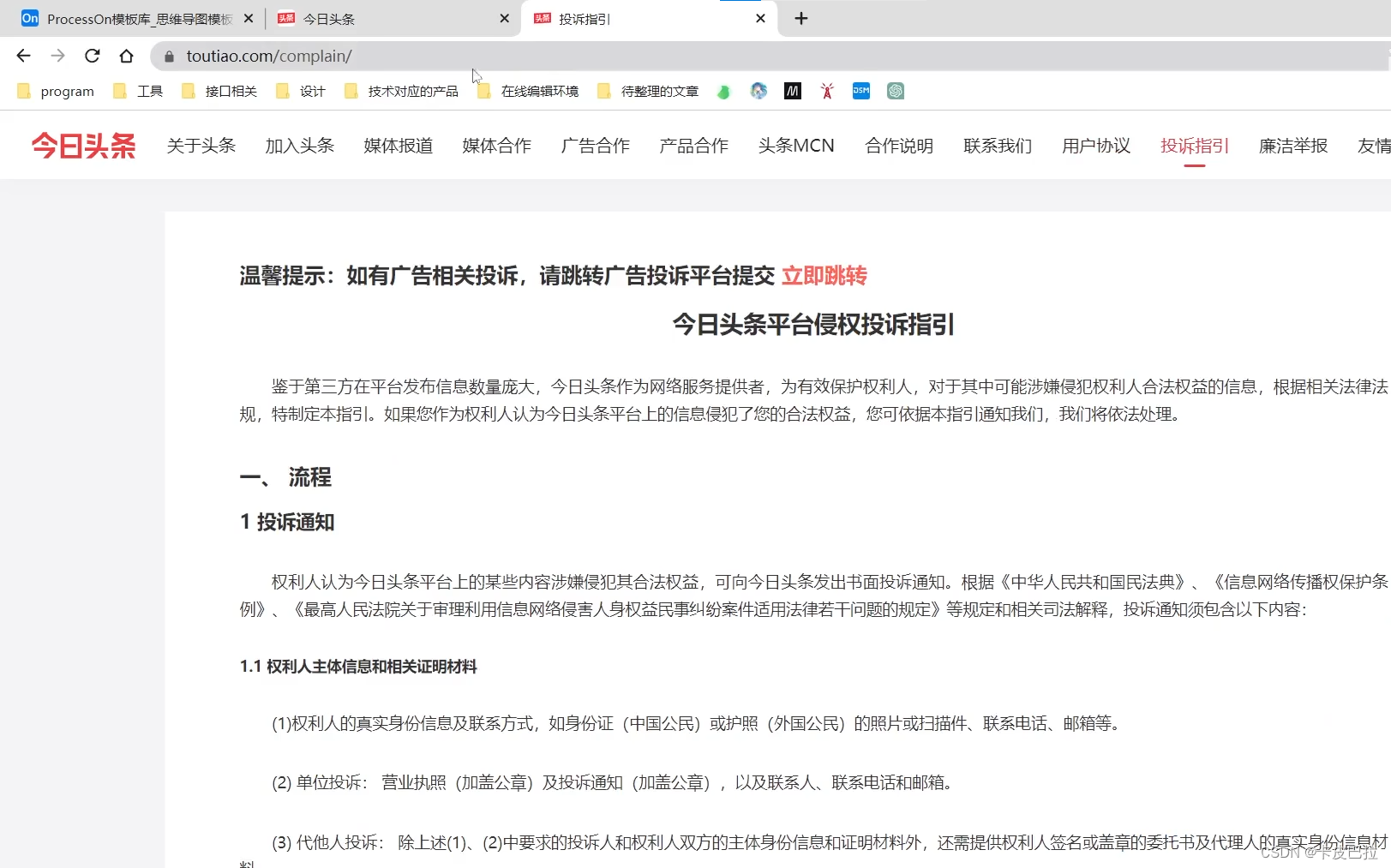Open the 技术对应的产品 bookmarks folder
The width and height of the screenshot is (1391, 868).
pos(401,91)
